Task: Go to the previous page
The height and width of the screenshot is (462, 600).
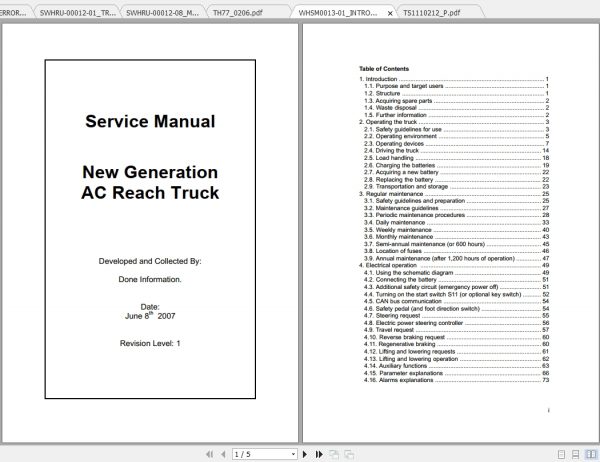Action: (x=223, y=454)
